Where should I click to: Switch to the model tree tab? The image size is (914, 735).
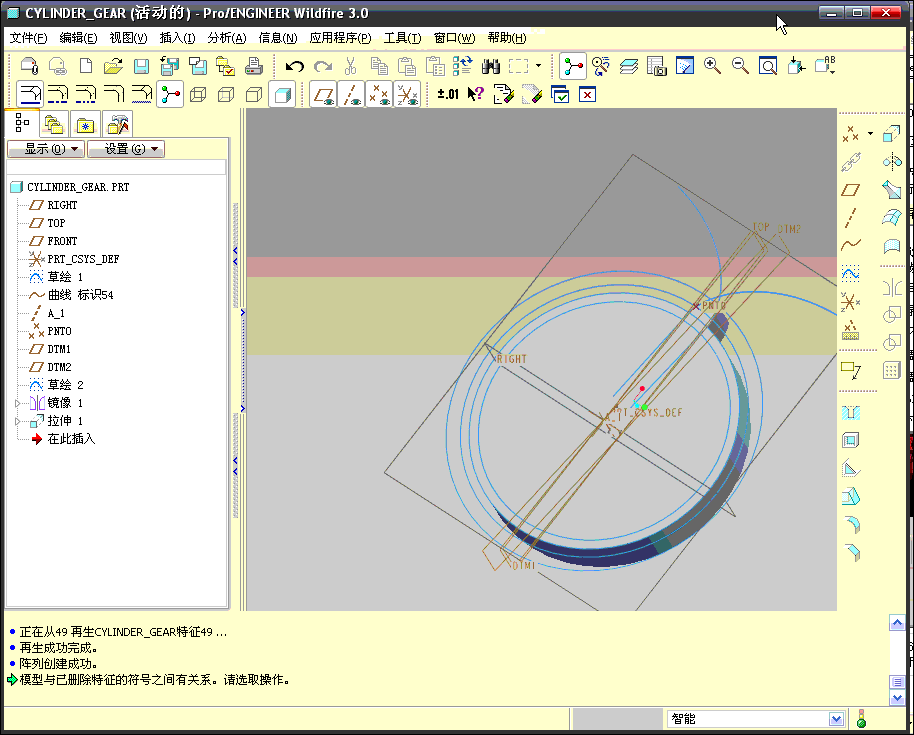22,123
